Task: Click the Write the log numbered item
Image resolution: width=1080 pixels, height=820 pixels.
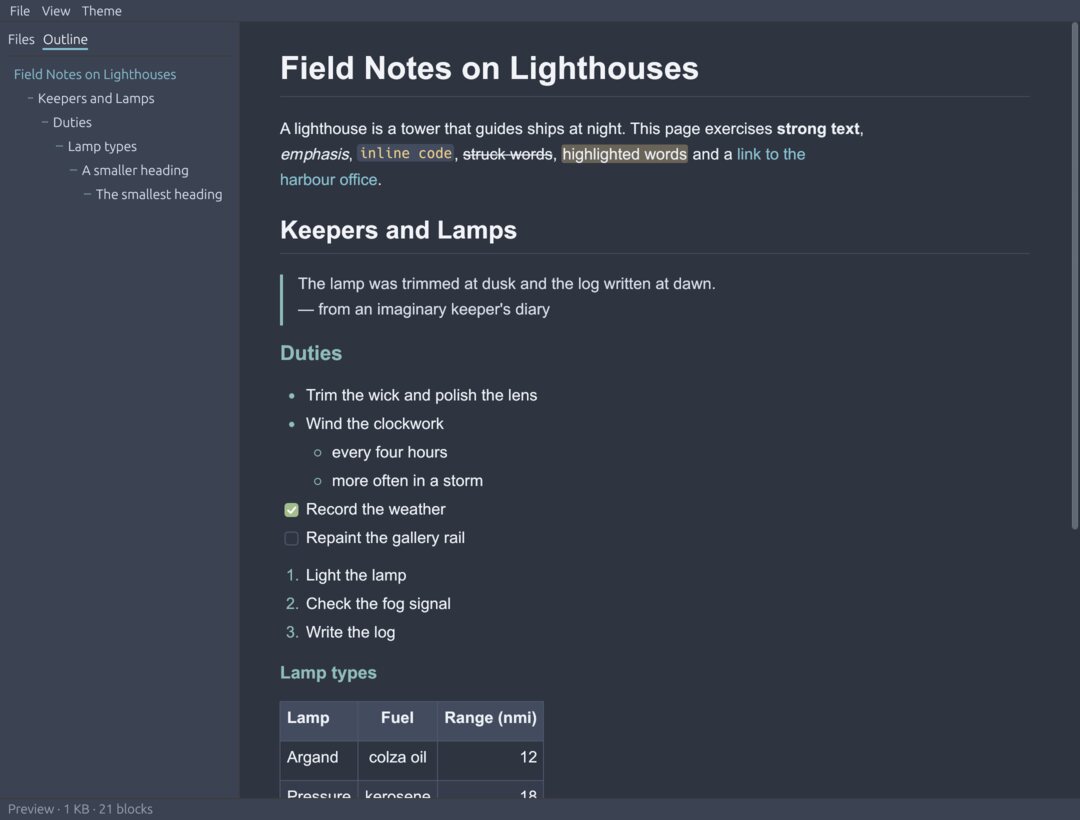Action: (x=350, y=632)
